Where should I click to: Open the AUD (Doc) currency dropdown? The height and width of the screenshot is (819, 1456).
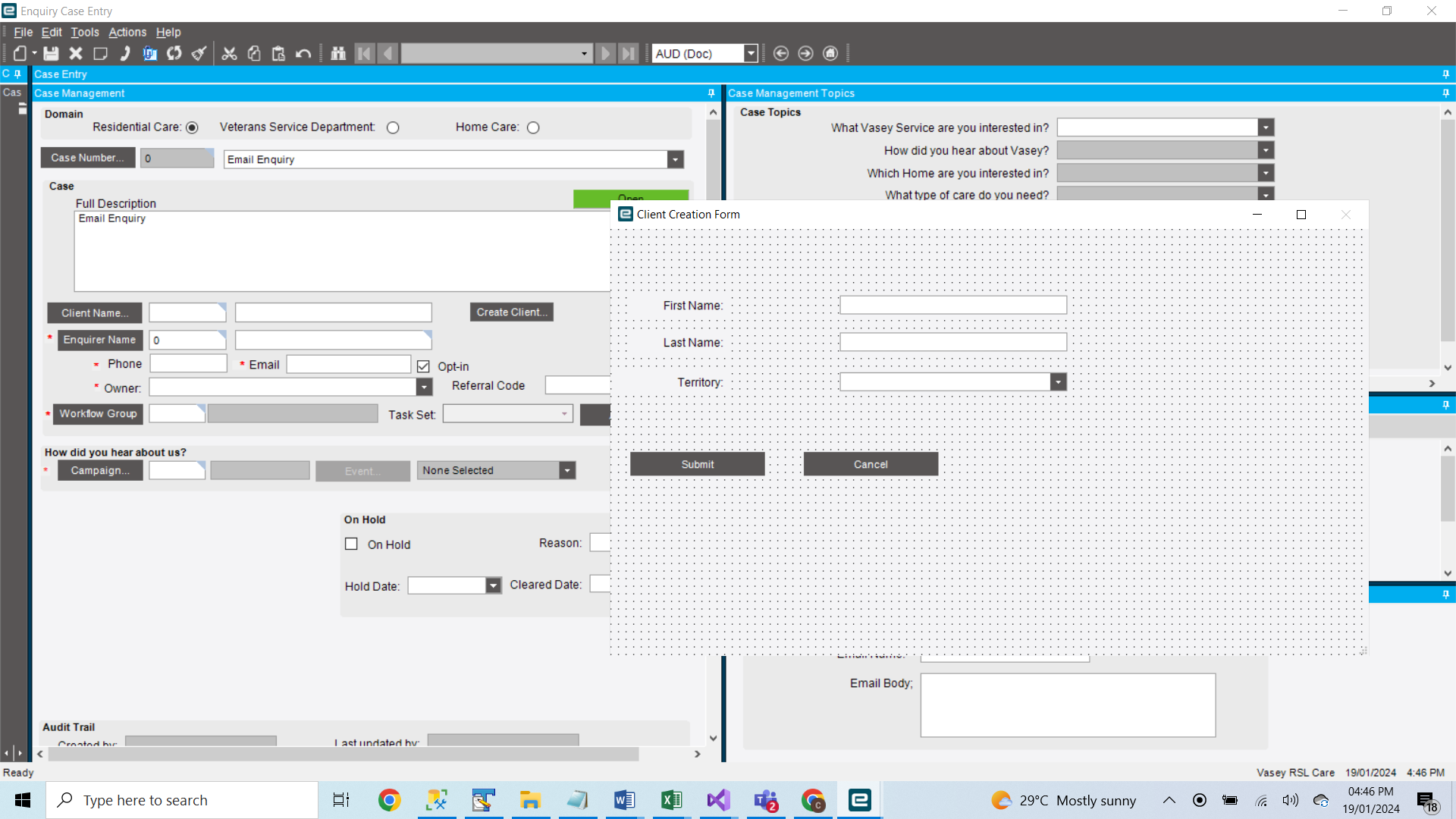click(750, 53)
